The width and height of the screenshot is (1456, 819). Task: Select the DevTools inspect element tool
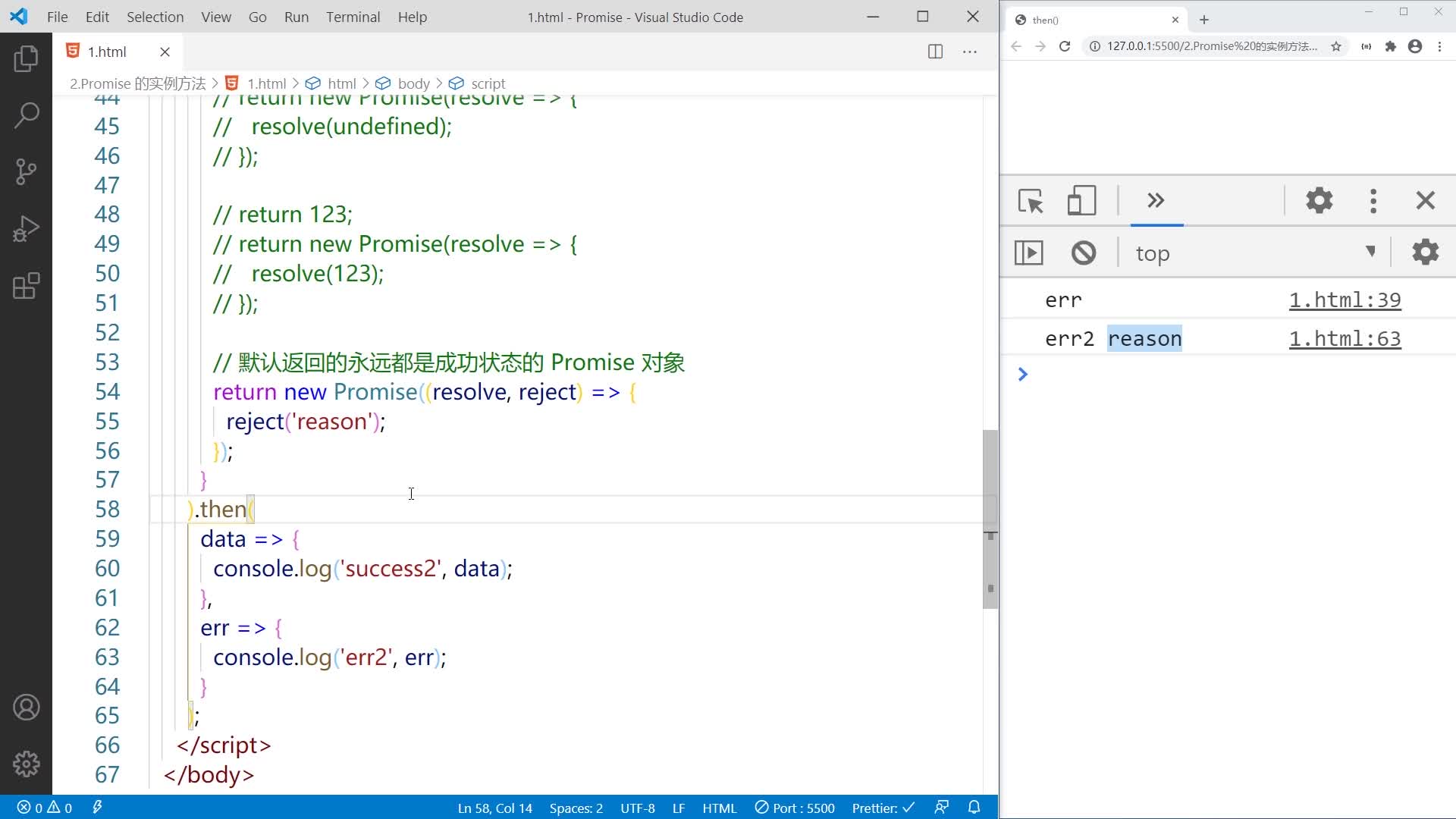(1030, 201)
